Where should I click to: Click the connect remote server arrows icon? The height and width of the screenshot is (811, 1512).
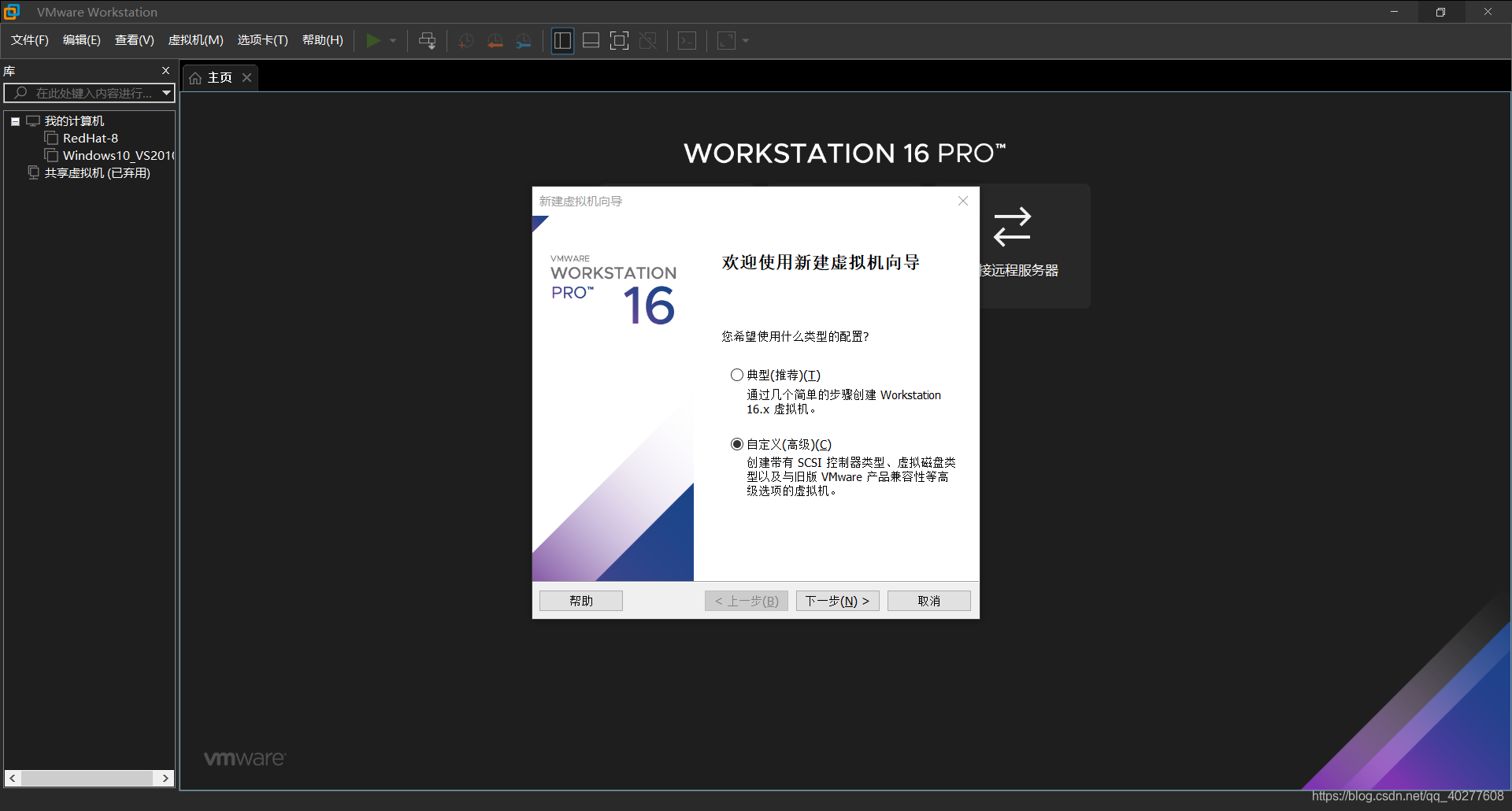(x=1012, y=227)
